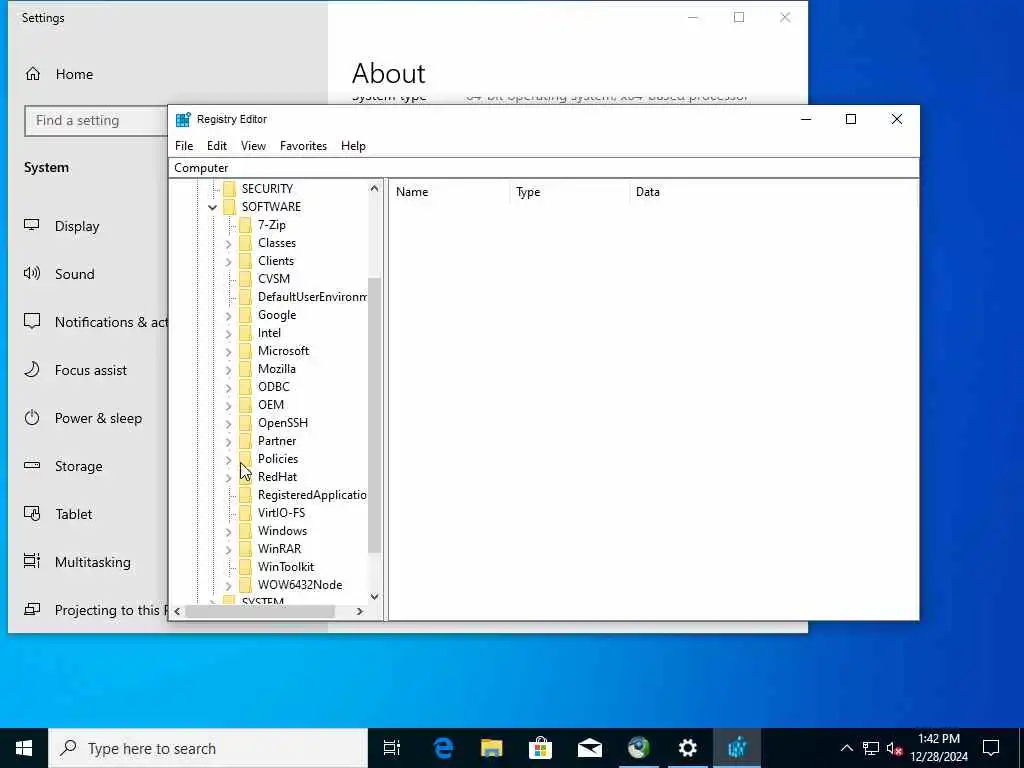This screenshot has height=768, width=1024.
Task: Select the OEM folder icon
Action: click(x=246, y=405)
